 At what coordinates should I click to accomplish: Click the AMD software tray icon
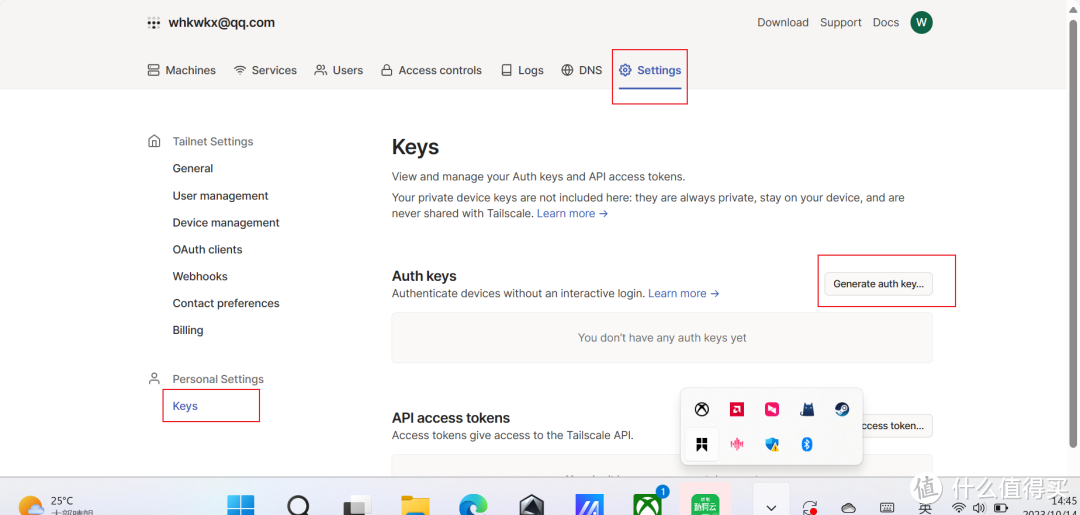click(736, 409)
